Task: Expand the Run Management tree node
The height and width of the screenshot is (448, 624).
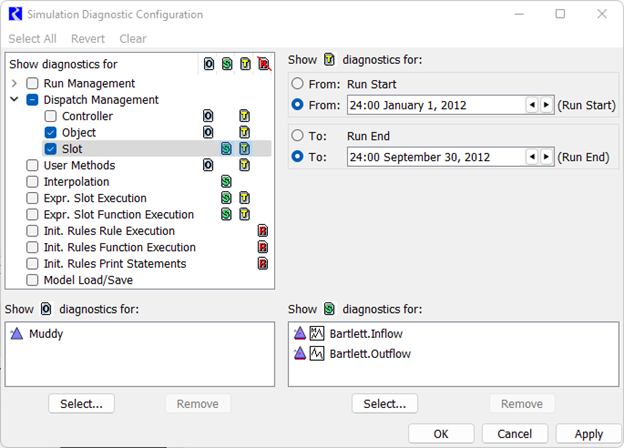Action: tap(15, 83)
